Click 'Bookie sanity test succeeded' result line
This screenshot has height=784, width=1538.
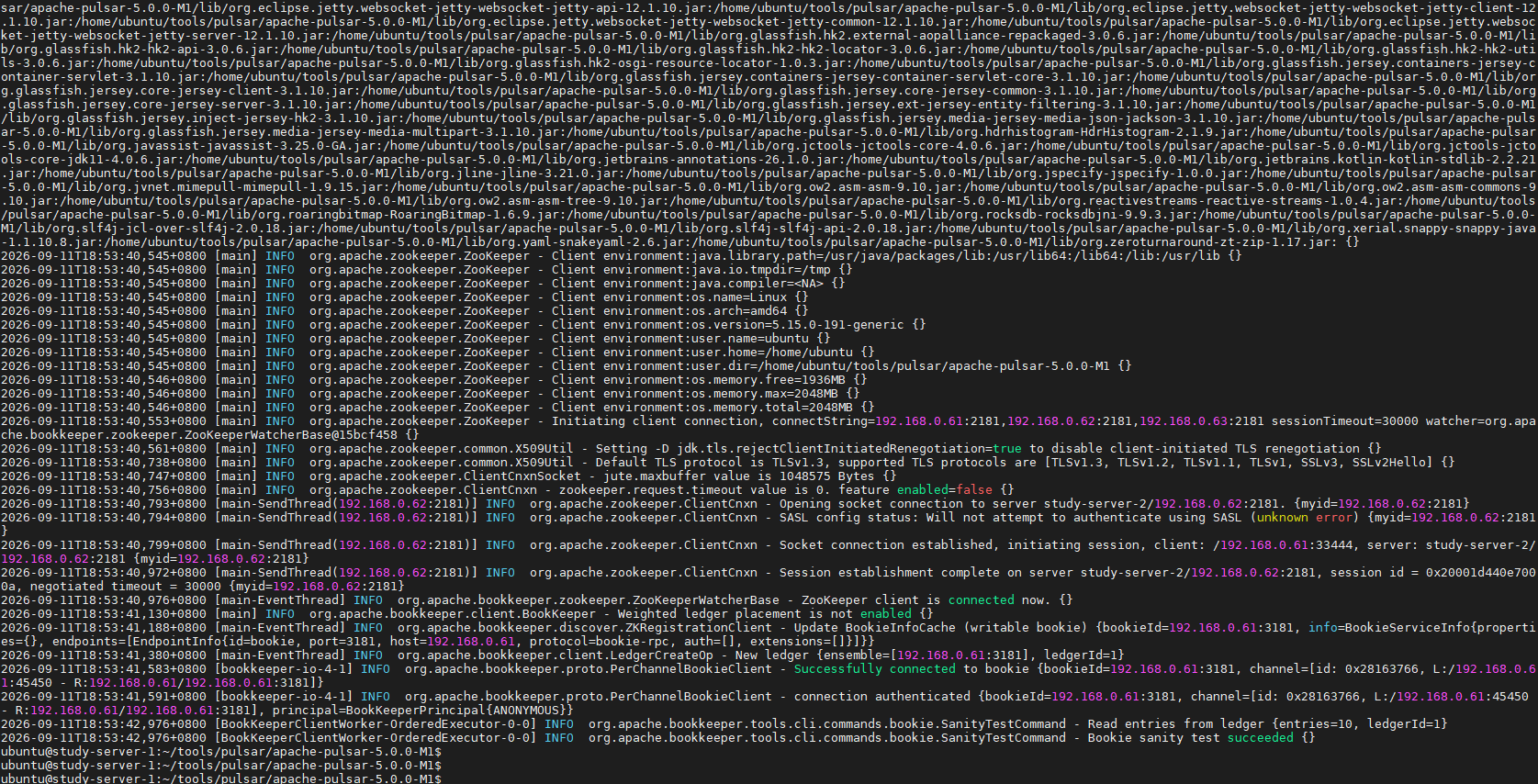1191,738
